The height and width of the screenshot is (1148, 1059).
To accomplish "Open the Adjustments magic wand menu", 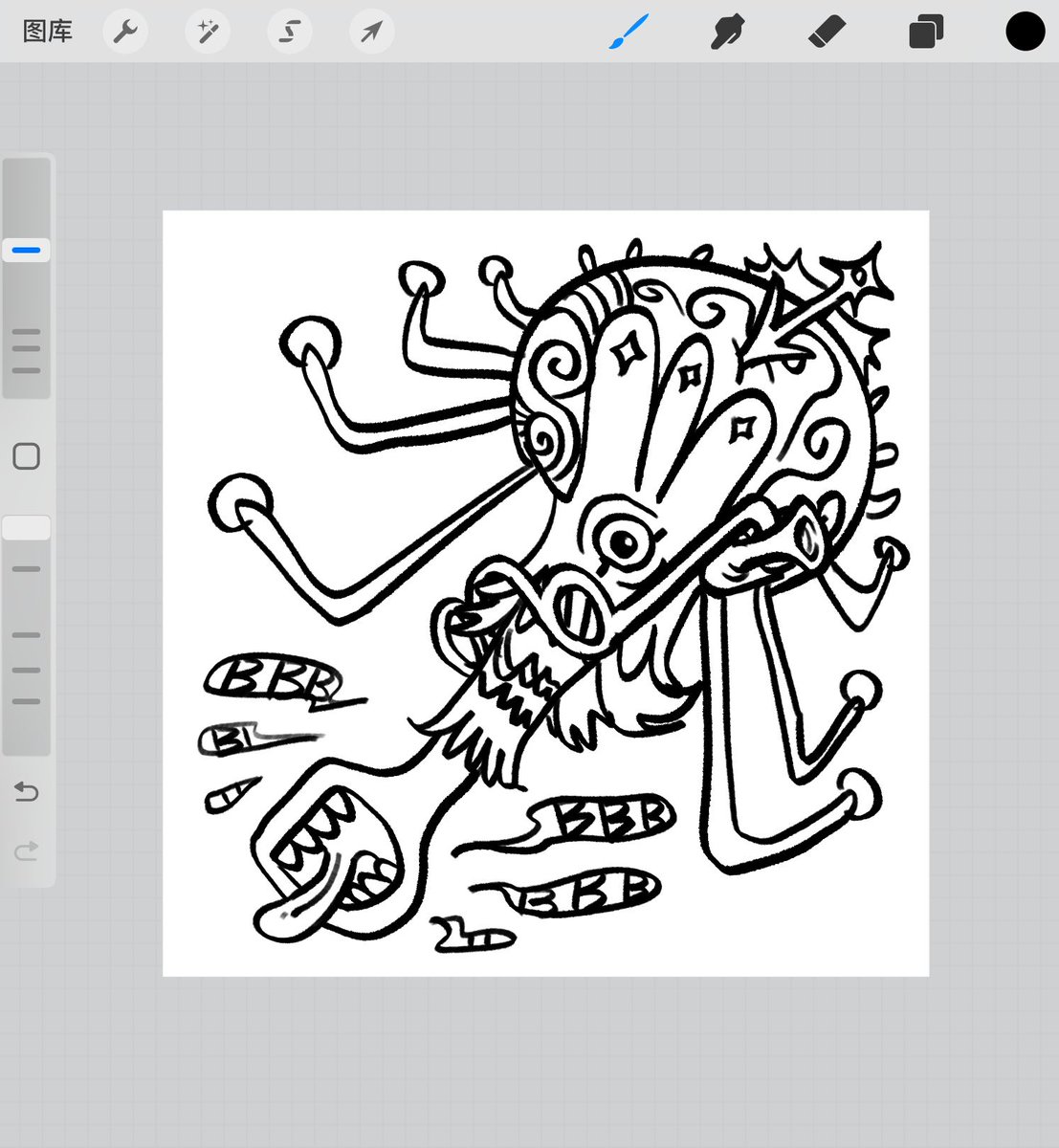I will point(207,32).
